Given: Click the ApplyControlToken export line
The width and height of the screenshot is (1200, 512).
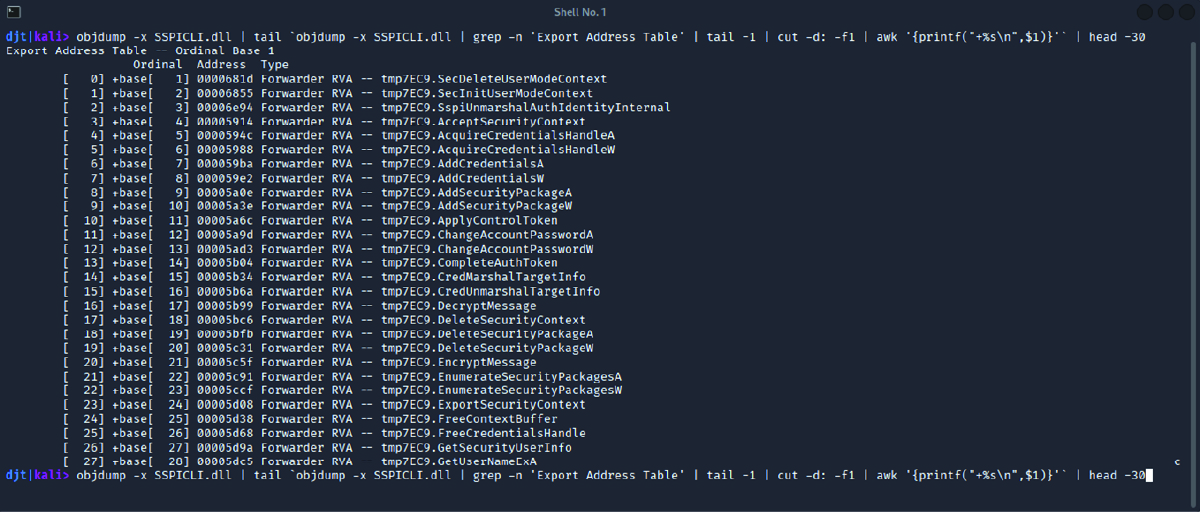Looking at the screenshot, I should [310, 220].
